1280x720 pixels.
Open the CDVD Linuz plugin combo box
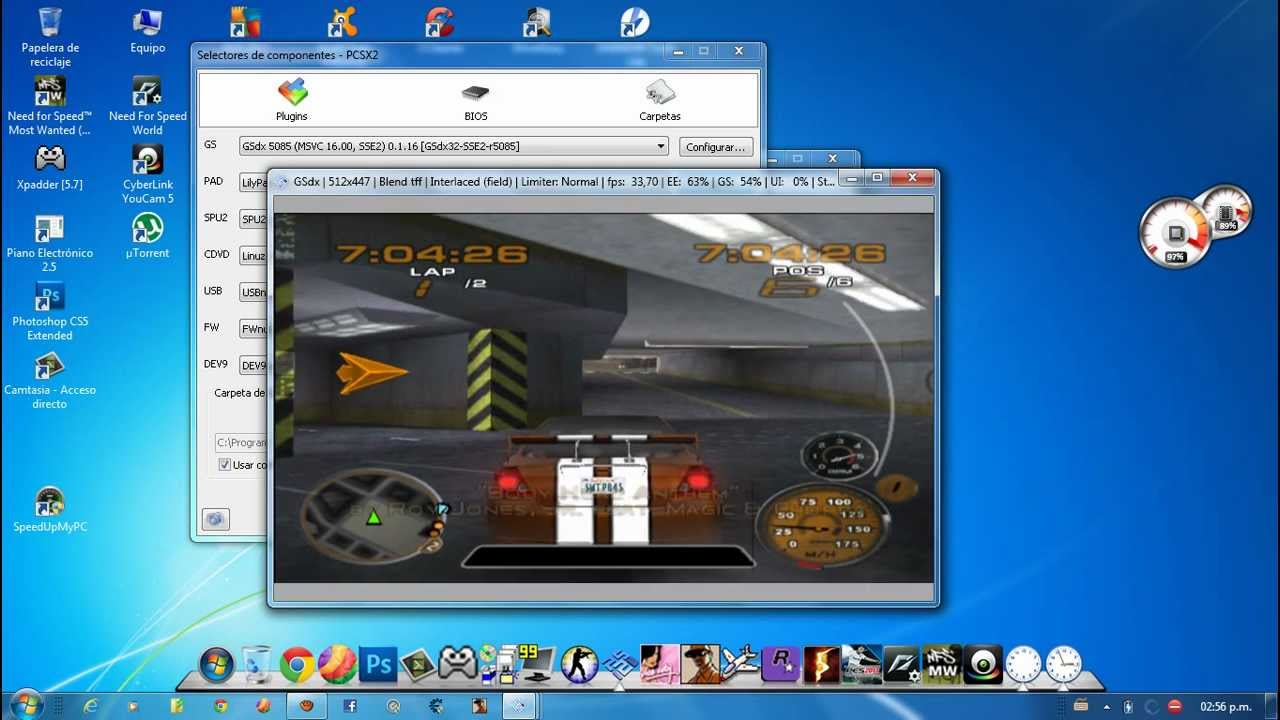pos(253,255)
